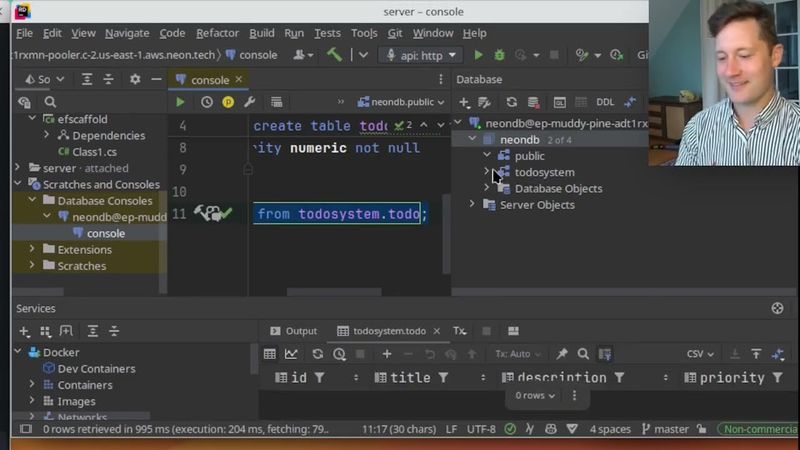800x450 pixels.
Task: Open query history clock icon
Action: [207, 102]
